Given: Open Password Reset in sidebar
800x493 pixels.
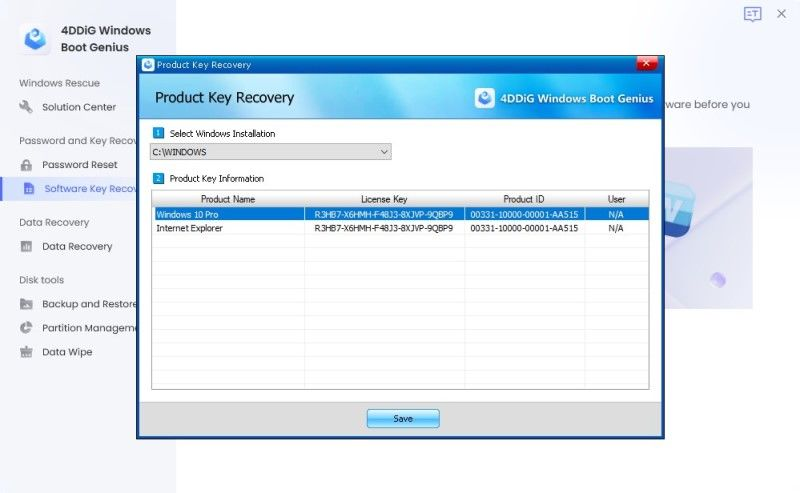Looking at the screenshot, I should point(80,164).
